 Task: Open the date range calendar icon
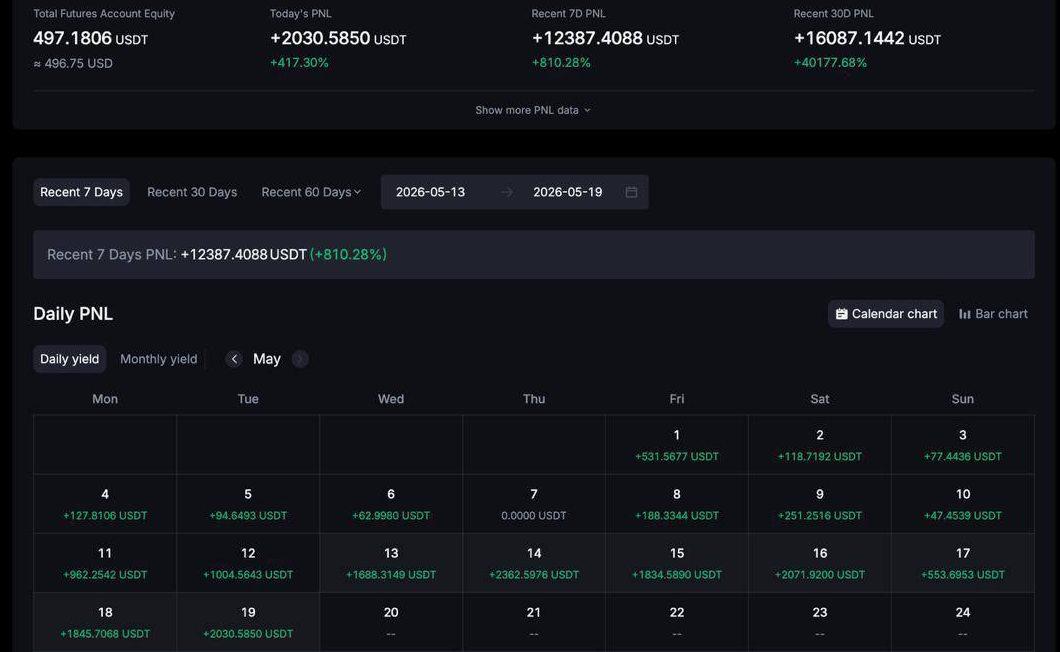pyautogui.click(x=631, y=192)
